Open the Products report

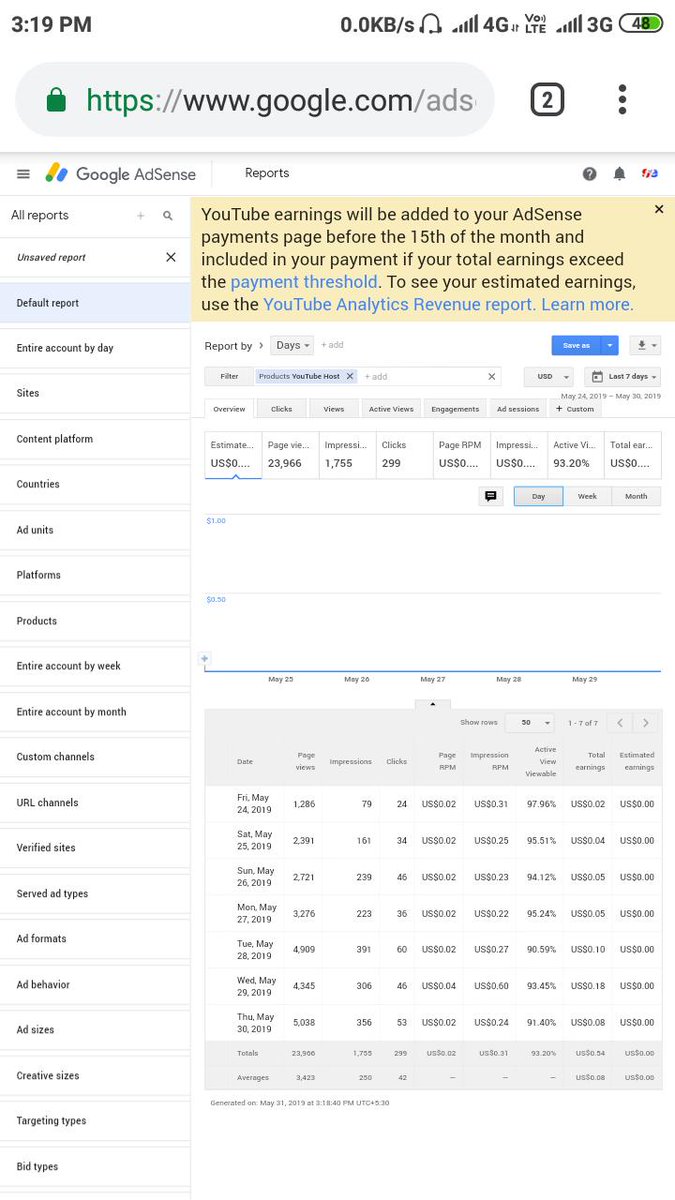click(x=95, y=621)
